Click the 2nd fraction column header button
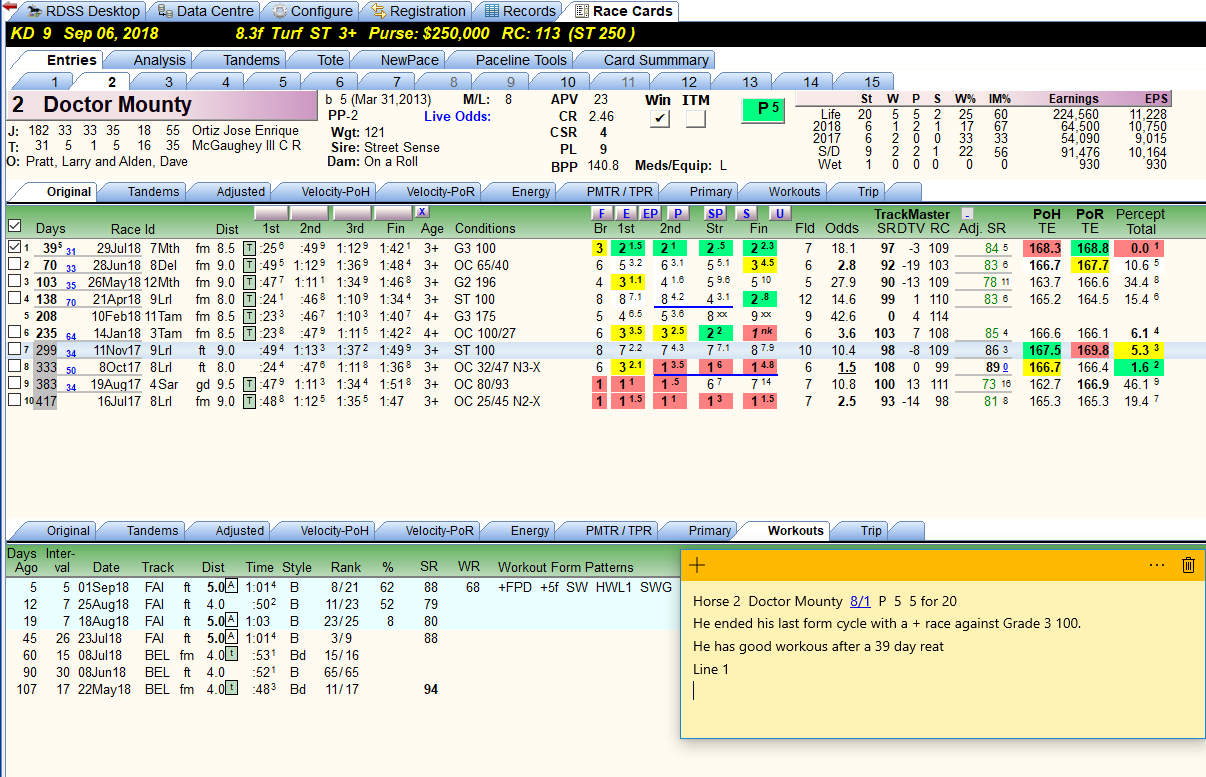The image size is (1206, 777). 311,213
